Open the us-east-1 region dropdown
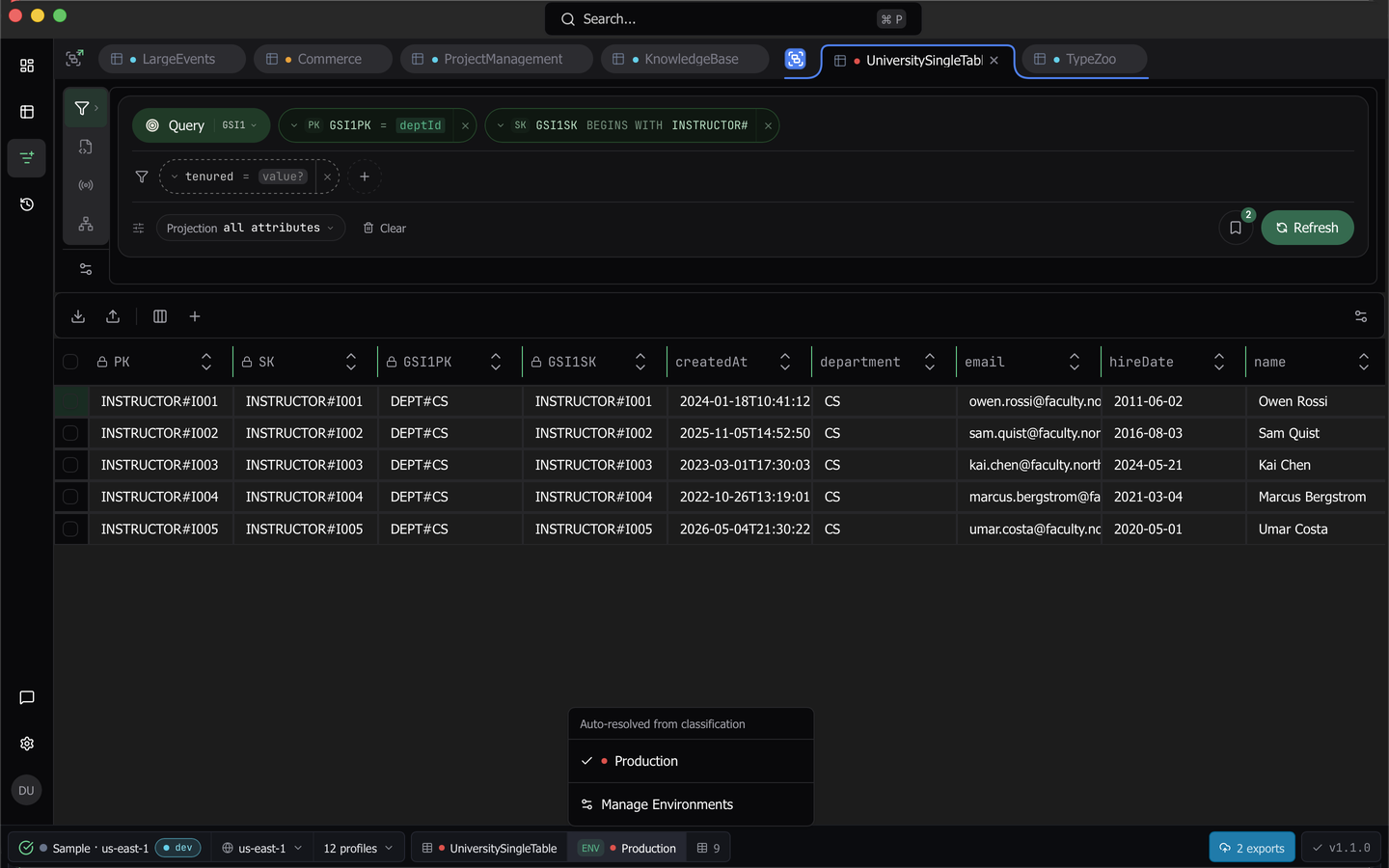 (x=262, y=848)
